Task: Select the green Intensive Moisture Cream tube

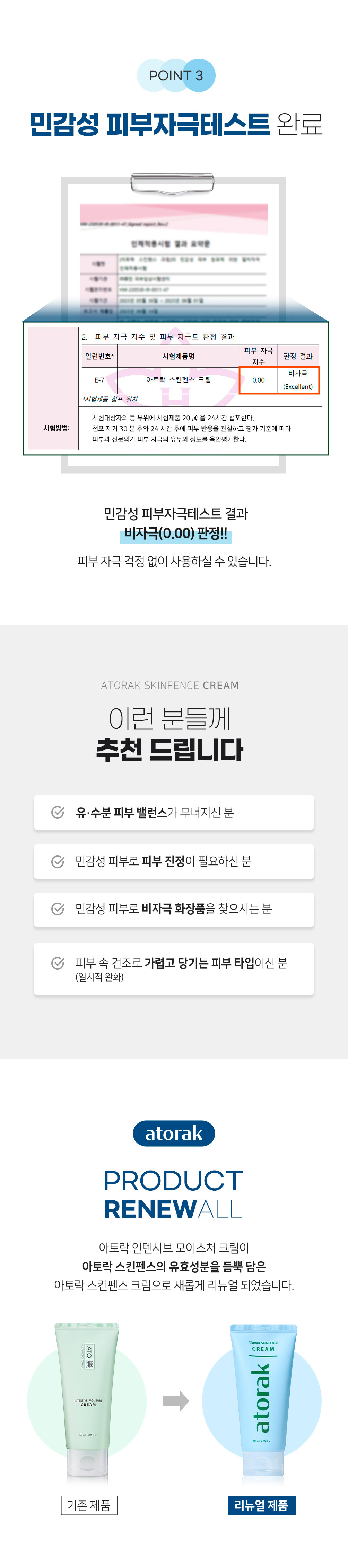Action: coord(87,1400)
